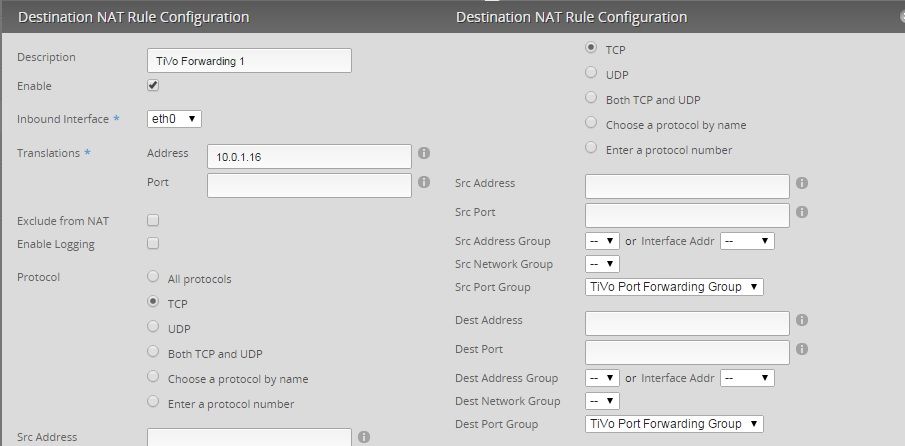
Task: Click into the Dest Port input field
Action: click(687, 352)
